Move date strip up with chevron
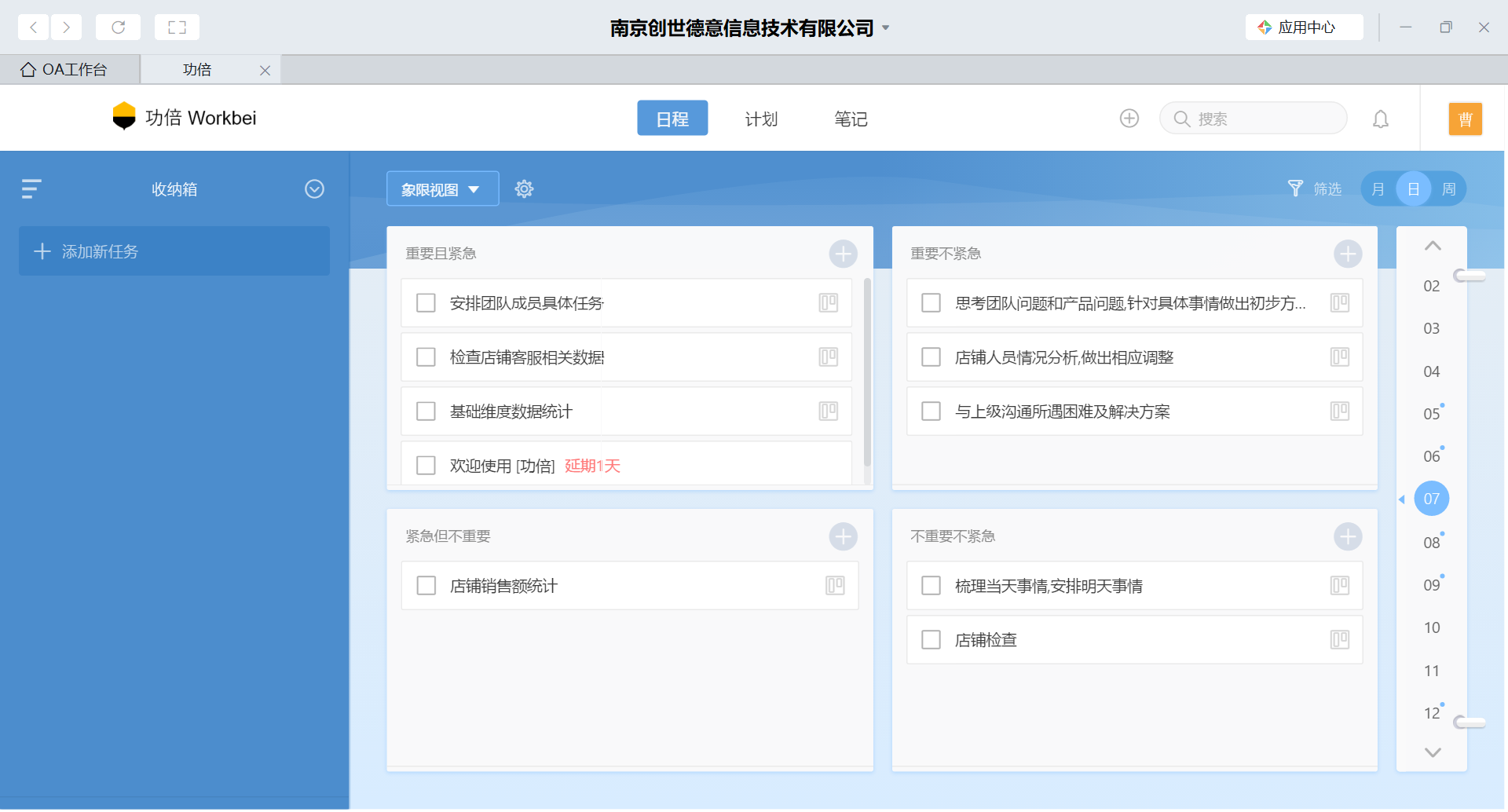 1433,246
